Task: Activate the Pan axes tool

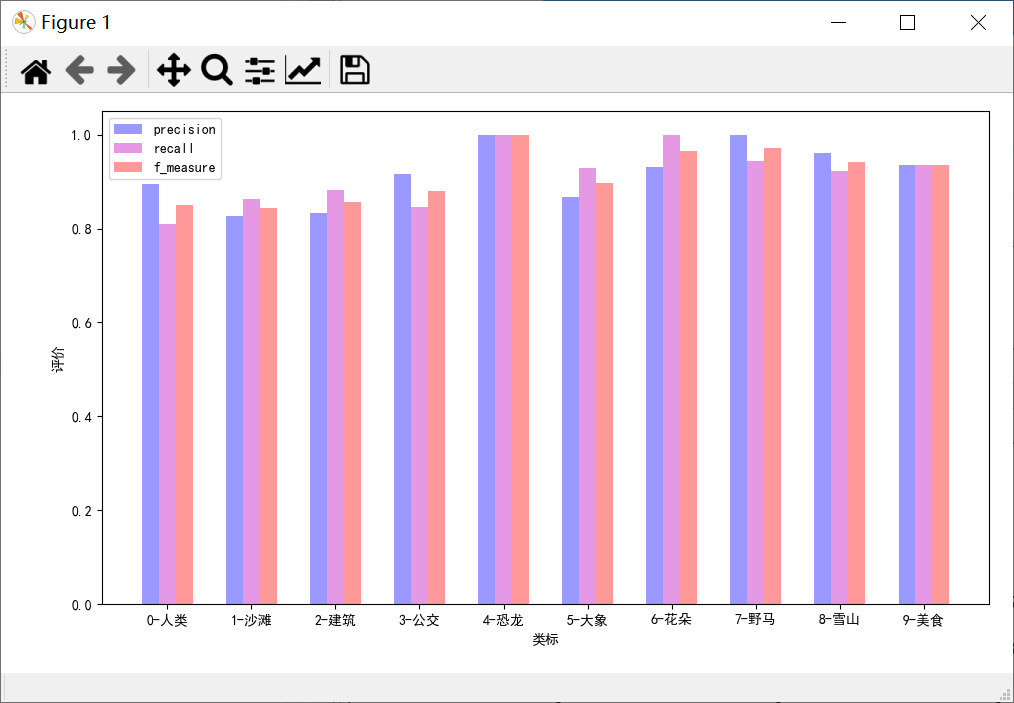Action: click(174, 70)
